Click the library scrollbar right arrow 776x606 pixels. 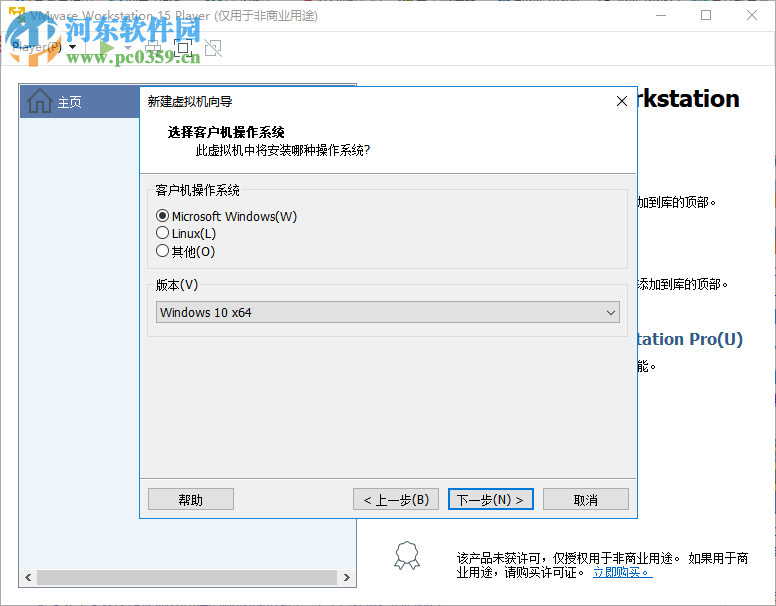tap(346, 577)
